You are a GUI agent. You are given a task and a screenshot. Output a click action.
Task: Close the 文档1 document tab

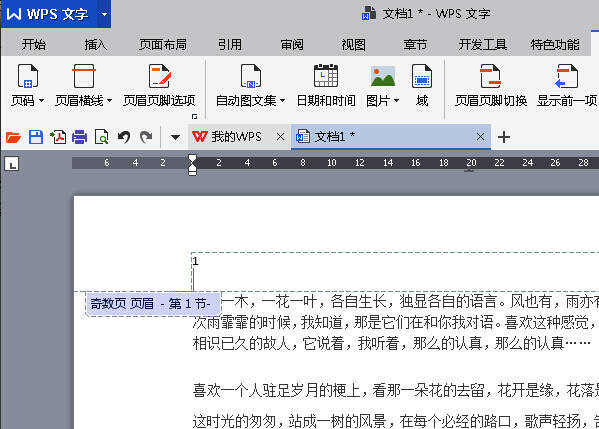coord(481,136)
